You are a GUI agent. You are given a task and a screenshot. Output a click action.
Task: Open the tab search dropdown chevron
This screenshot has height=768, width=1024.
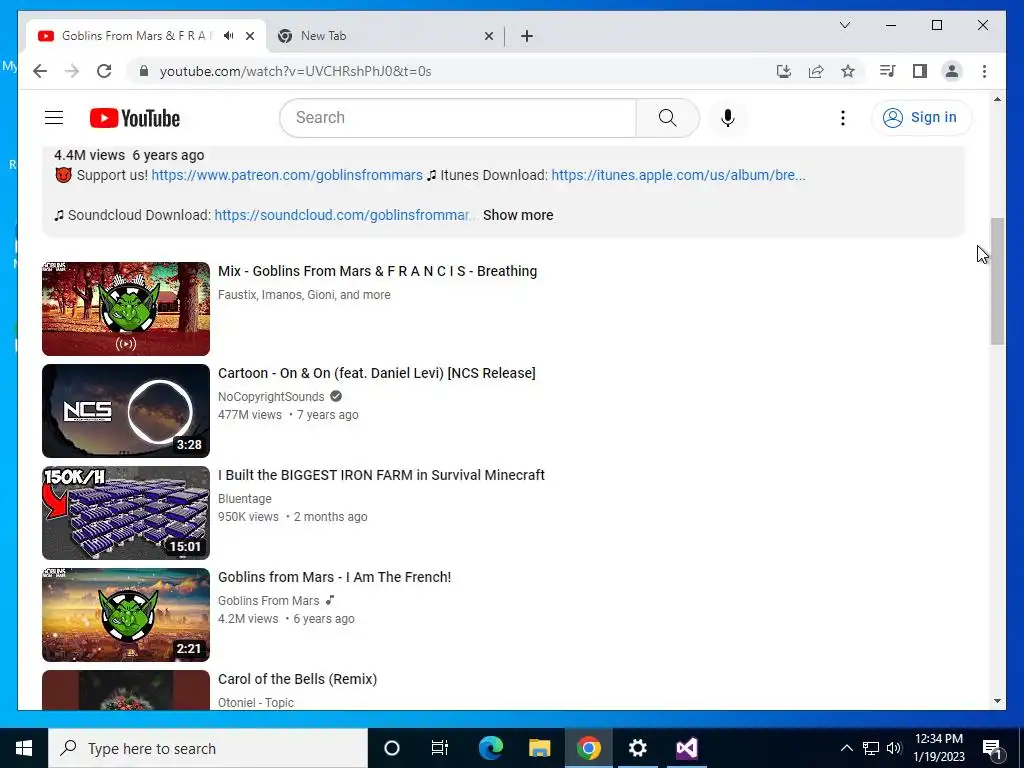click(x=844, y=25)
